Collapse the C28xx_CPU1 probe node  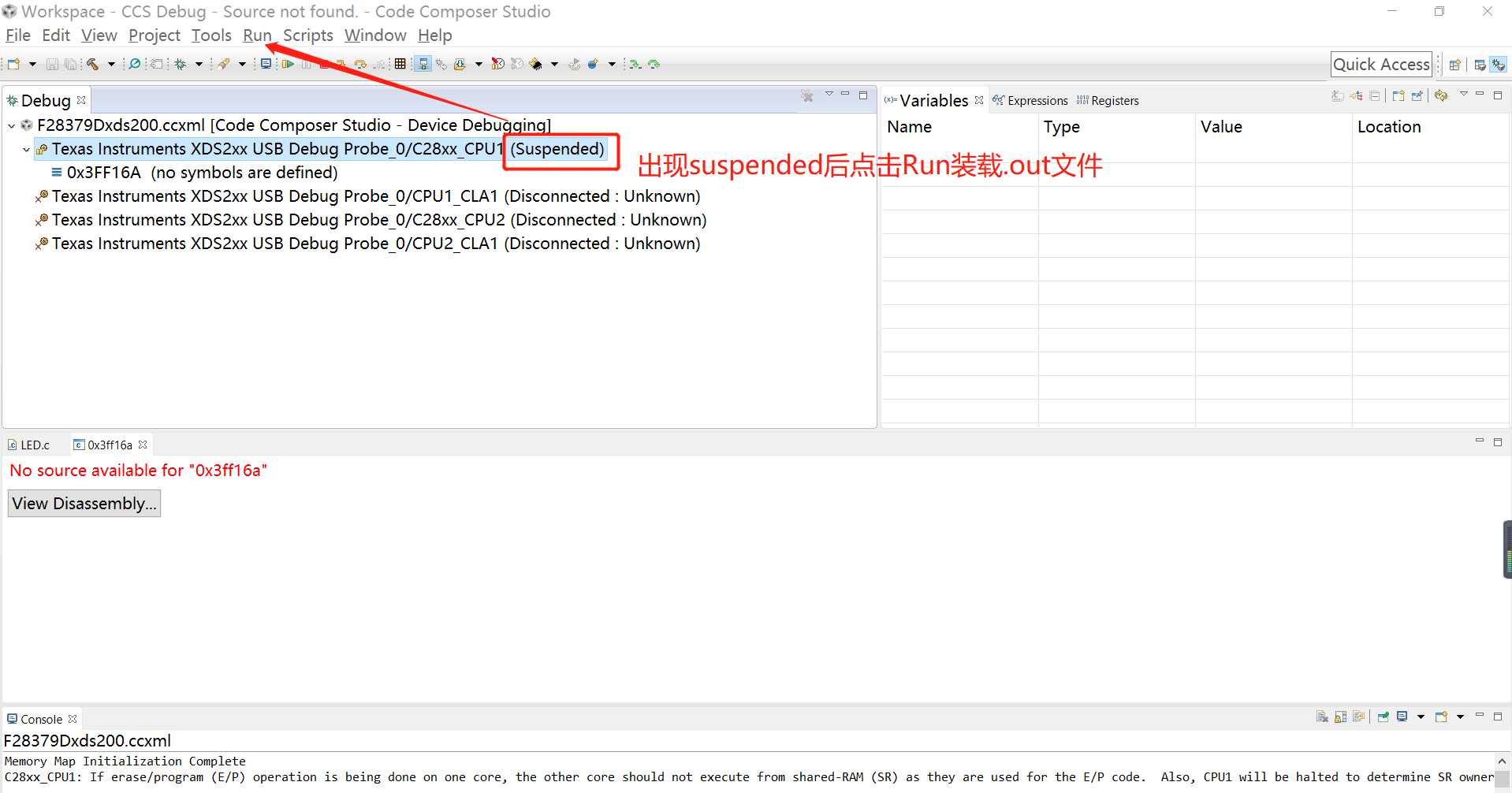[26, 150]
